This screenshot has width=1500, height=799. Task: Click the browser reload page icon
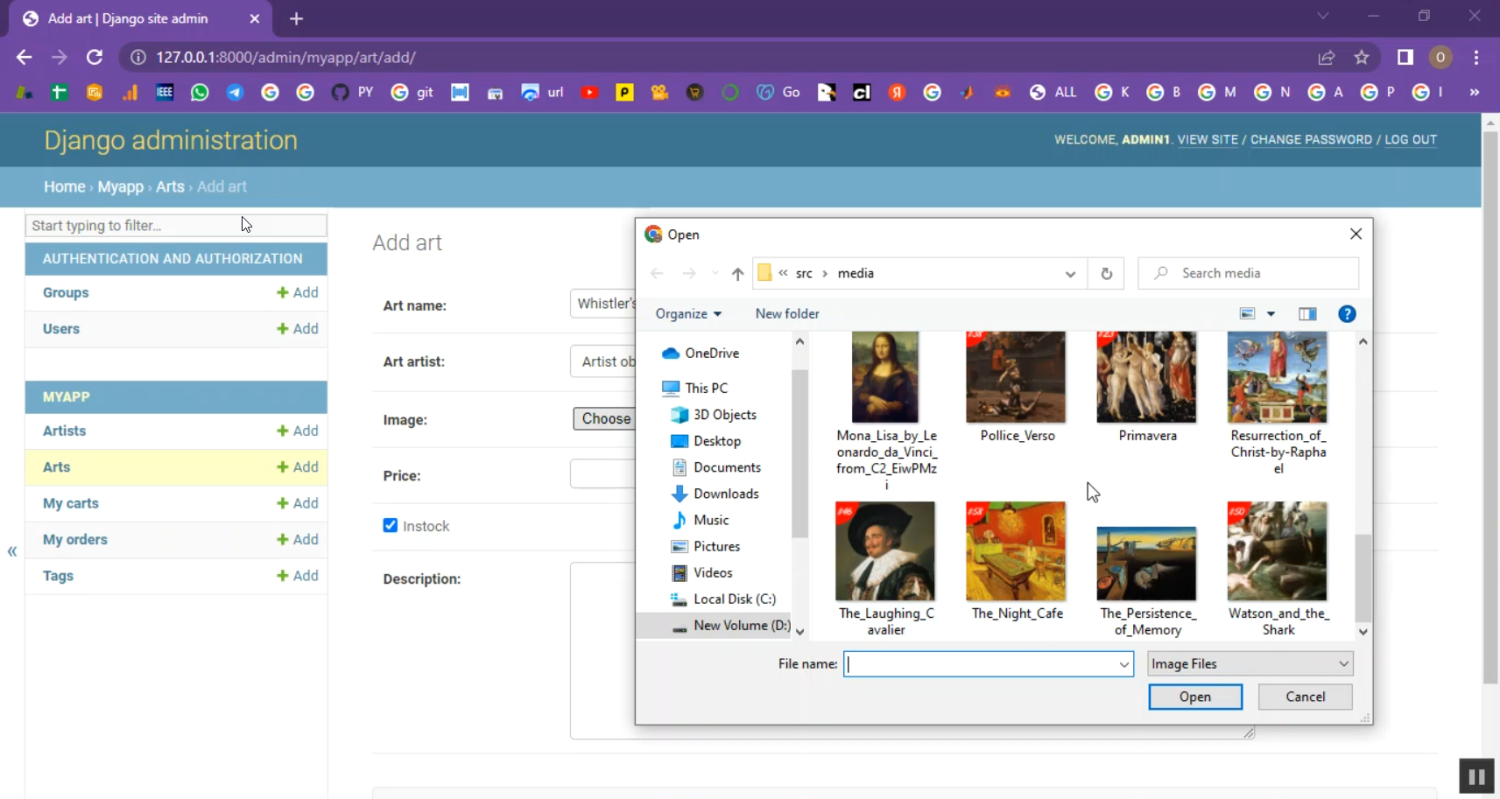(x=94, y=58)
